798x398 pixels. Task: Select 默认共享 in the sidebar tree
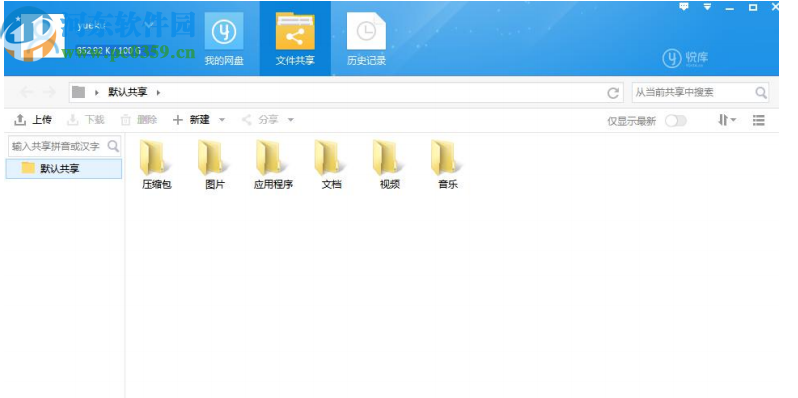point(64,168)
